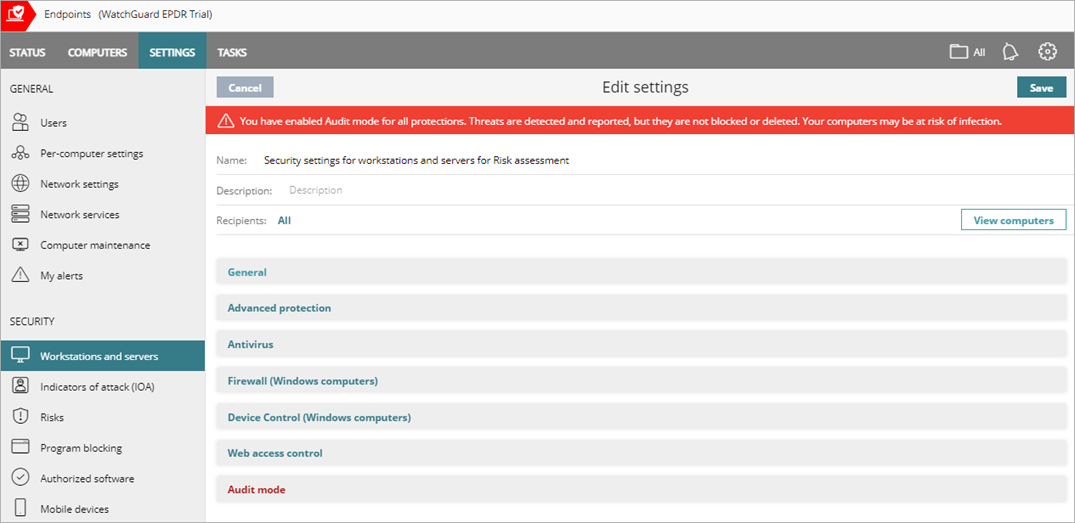Click the Network settings globe icon
This screenshot has width=1075, height=523.
point(21,184)
